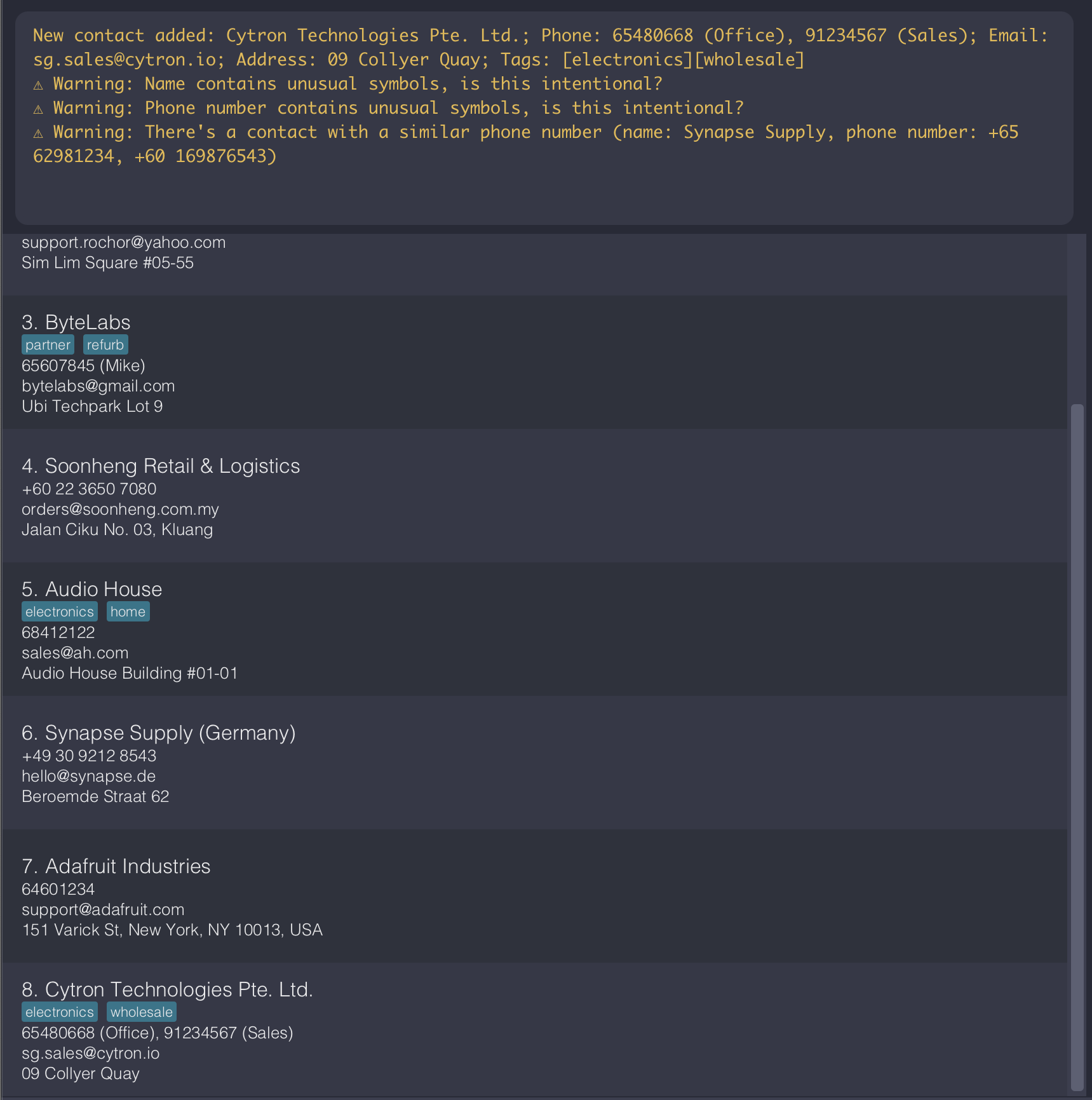1092x1100 pixels.
Task: Click the warning icon for unusual name symbols
Action: coord(38,85)
